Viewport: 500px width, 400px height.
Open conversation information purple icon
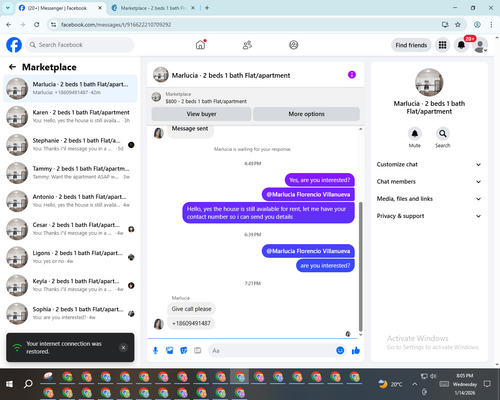[x=352, y=75]
